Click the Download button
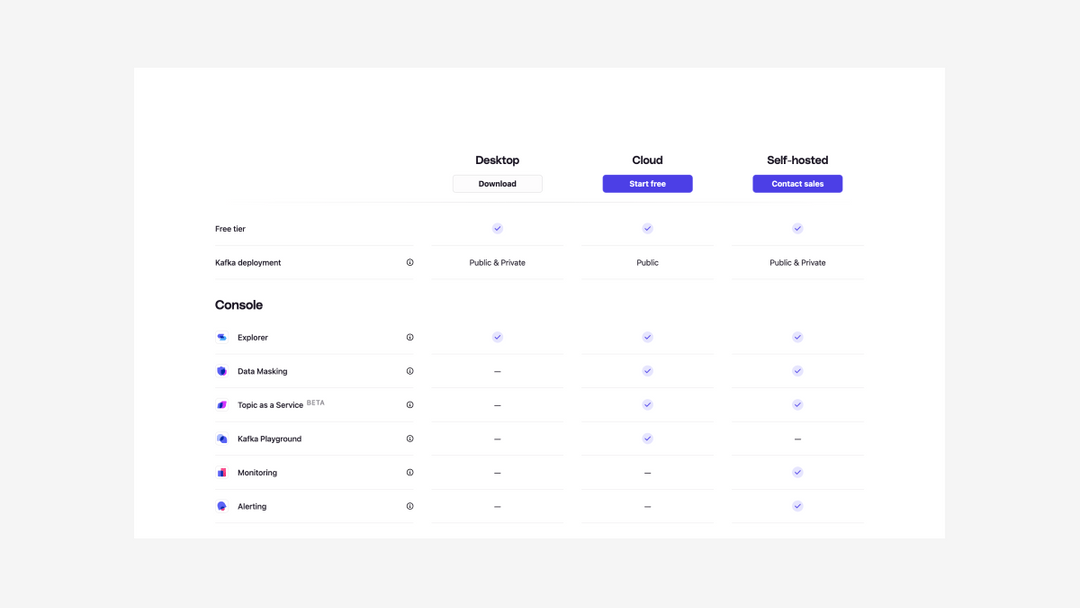 click(497, 184)
